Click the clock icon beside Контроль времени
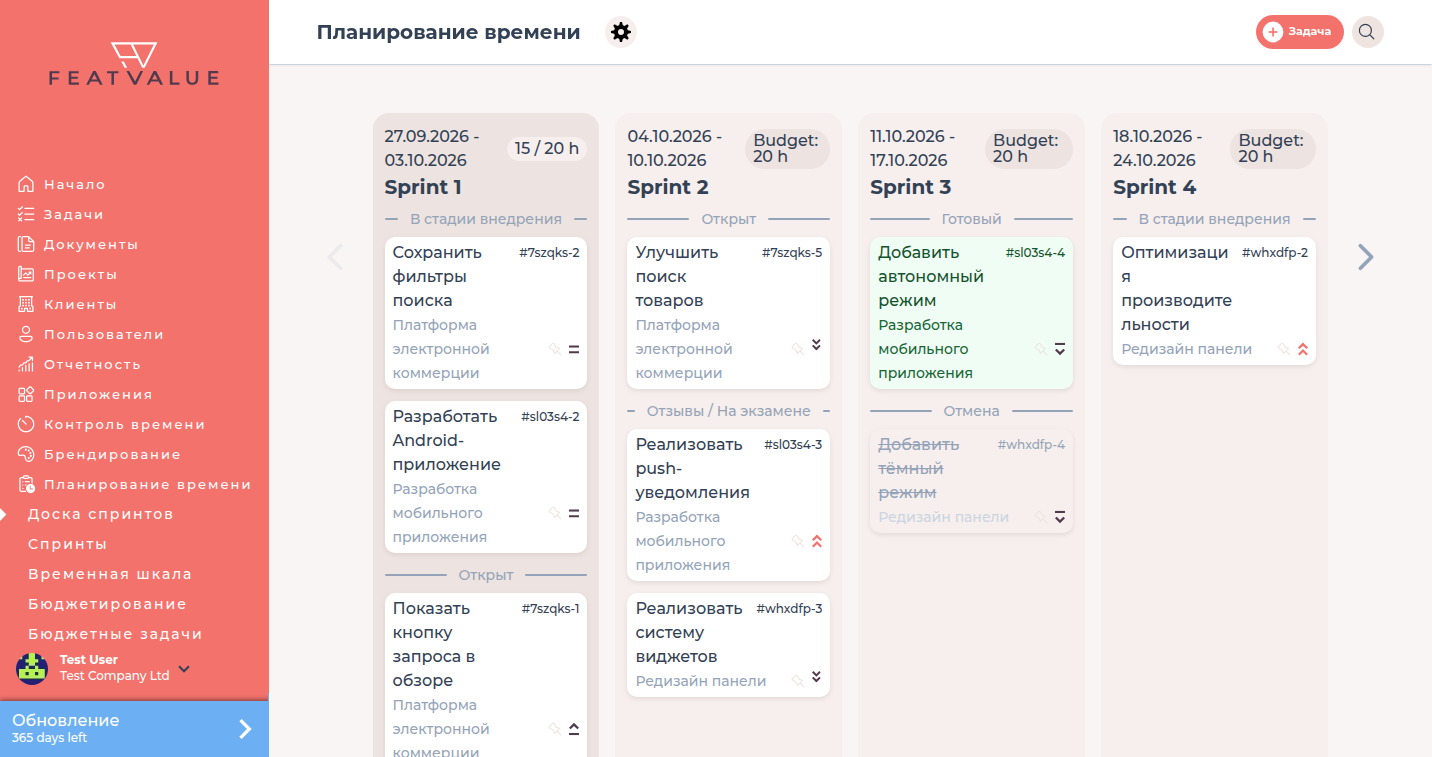Viewport: 1432px width, 757px height. pos(26,424)
